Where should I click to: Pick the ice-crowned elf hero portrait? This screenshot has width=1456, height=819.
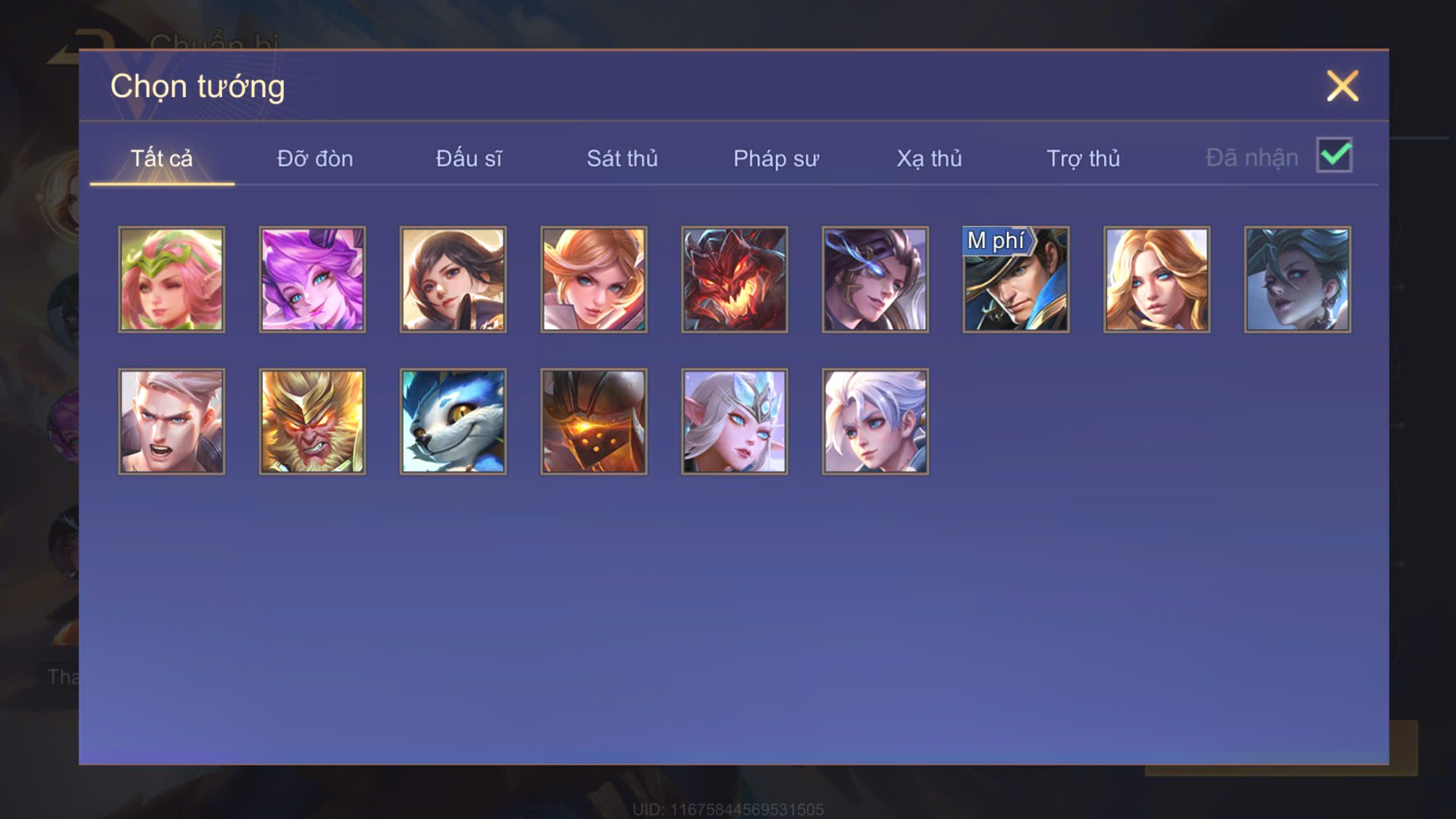click(735, 421)
